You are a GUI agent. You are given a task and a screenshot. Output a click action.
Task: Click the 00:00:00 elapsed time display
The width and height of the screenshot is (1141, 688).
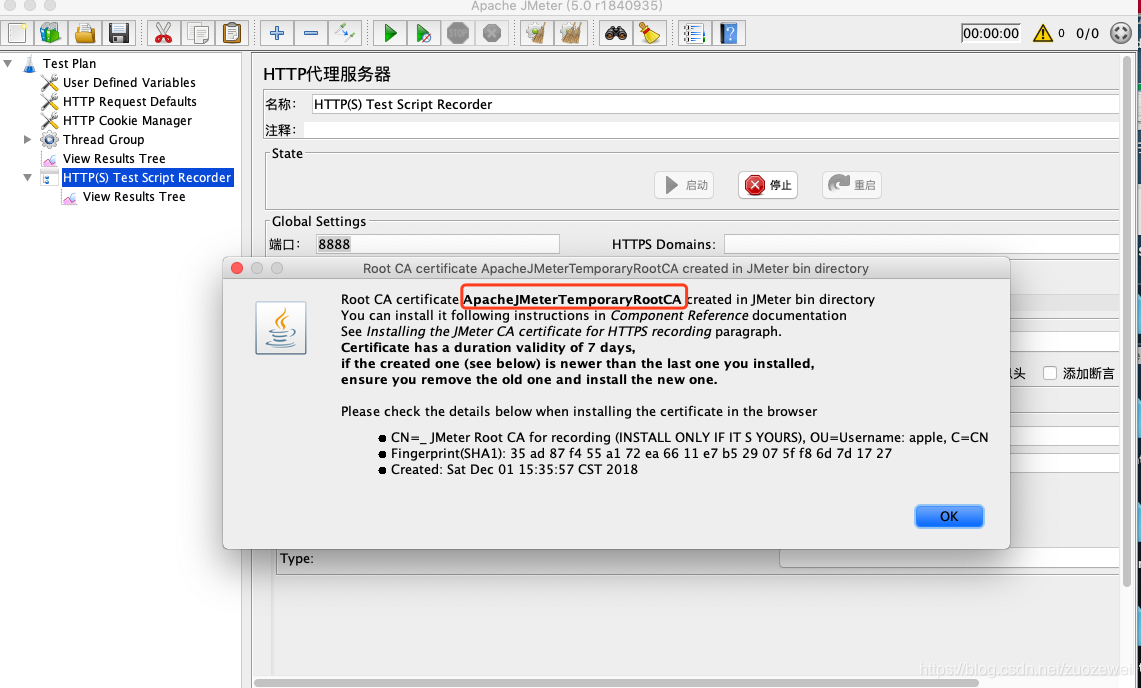point(990,33)
